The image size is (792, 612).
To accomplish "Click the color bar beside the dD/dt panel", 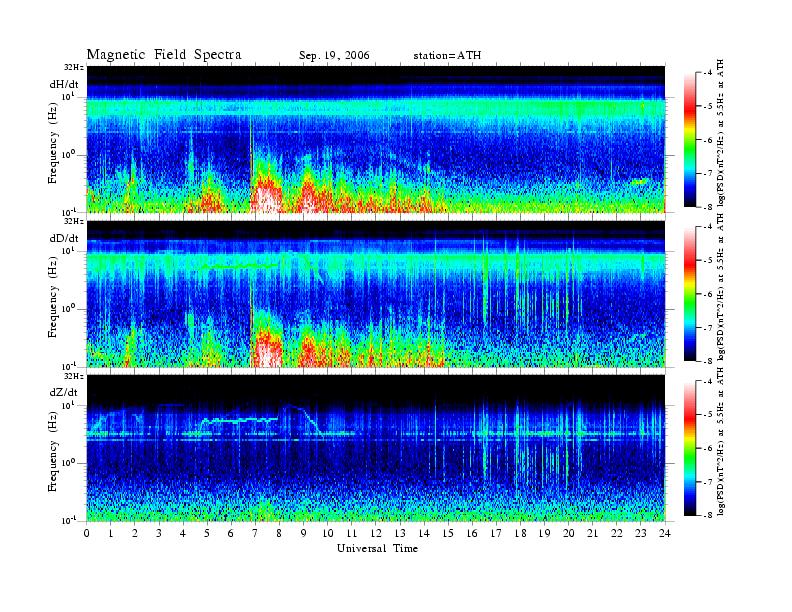I will pos(689,294).
